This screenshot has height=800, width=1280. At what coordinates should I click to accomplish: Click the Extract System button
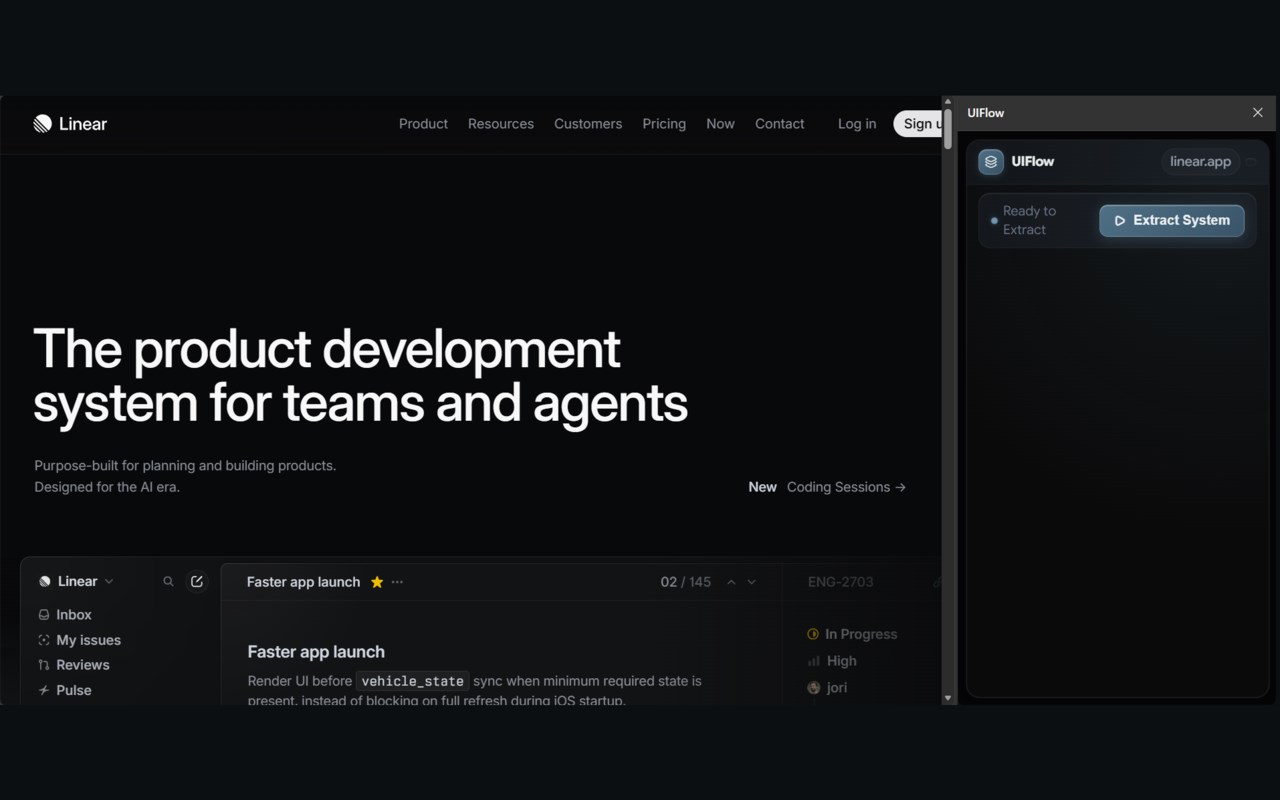tap(1172, 221)
